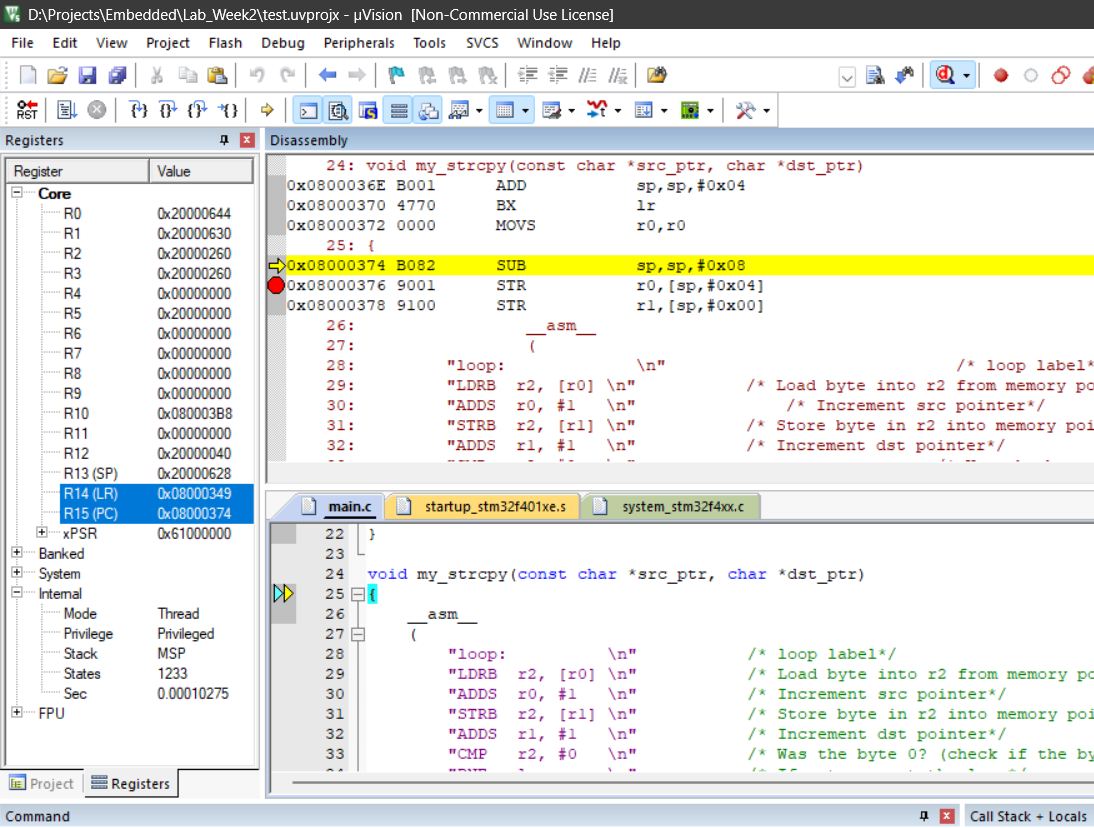Click the Save file icon
This screenshot has height=828, width=1094.
87,75
